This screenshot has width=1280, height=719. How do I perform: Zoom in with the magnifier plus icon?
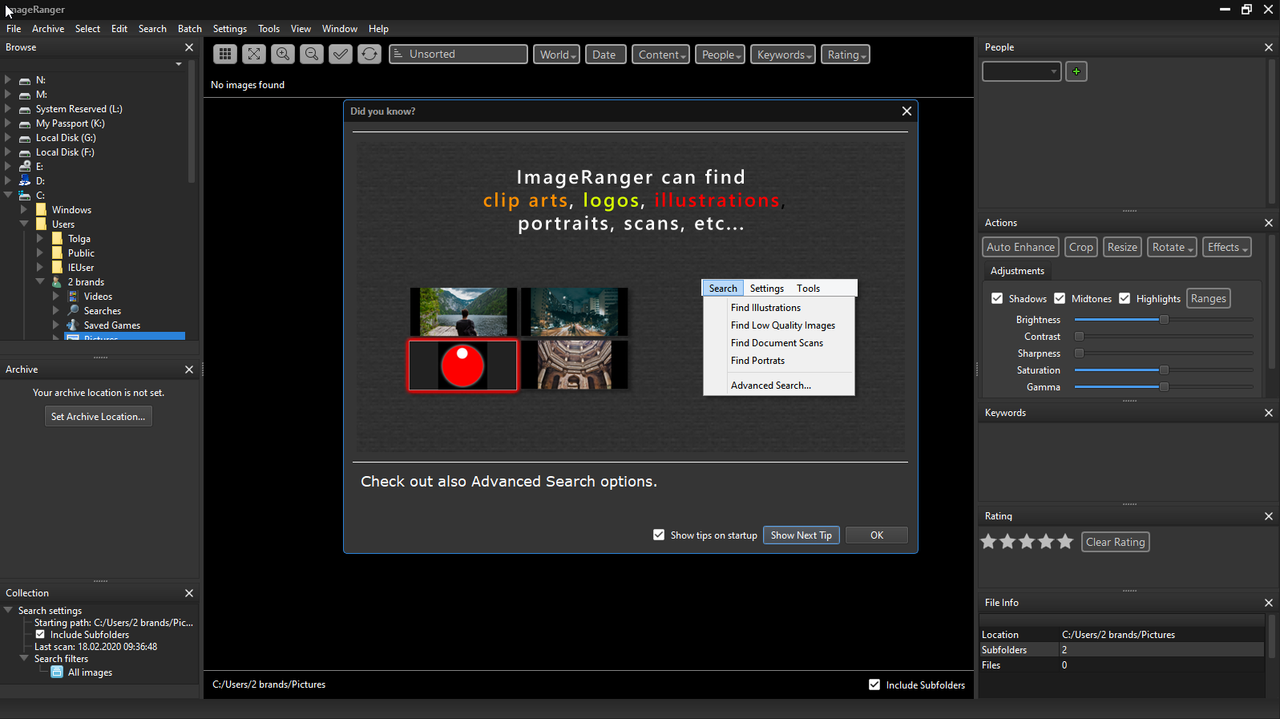tap(283, 54)
